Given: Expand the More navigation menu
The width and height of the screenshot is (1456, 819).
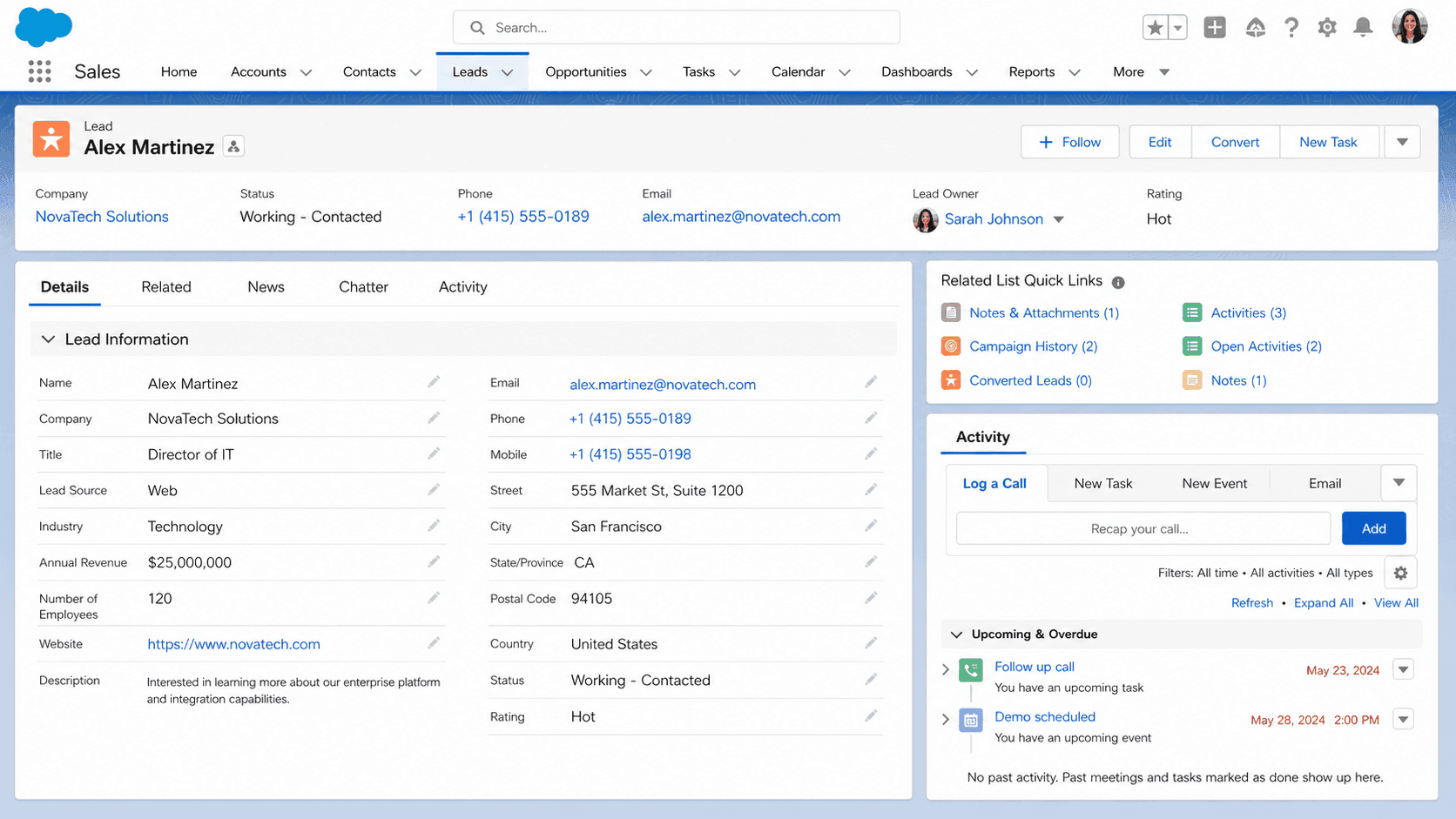Looking at the screenshot, I should coord(1141,72).
